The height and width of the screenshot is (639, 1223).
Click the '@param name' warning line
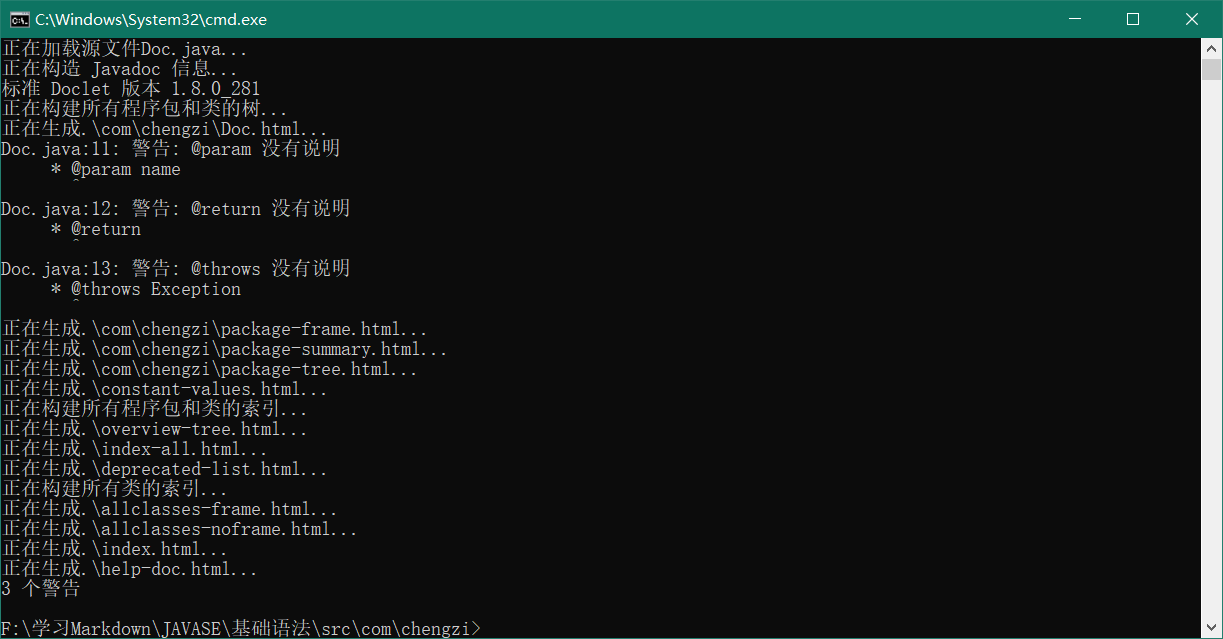pyautogui.click(x=116, y=169)
